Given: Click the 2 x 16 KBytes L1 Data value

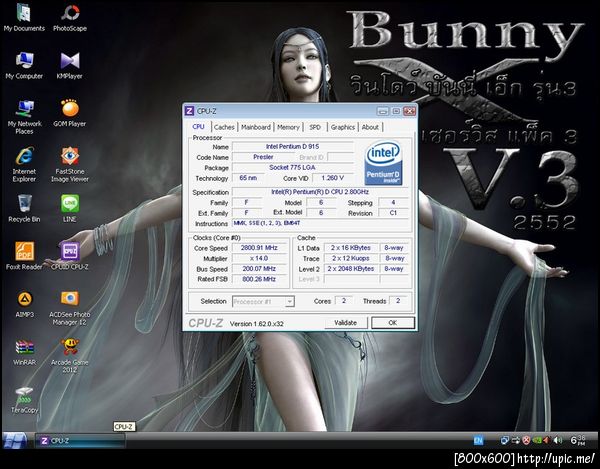Looking at the screenshot, I should (x=351, y=248).
